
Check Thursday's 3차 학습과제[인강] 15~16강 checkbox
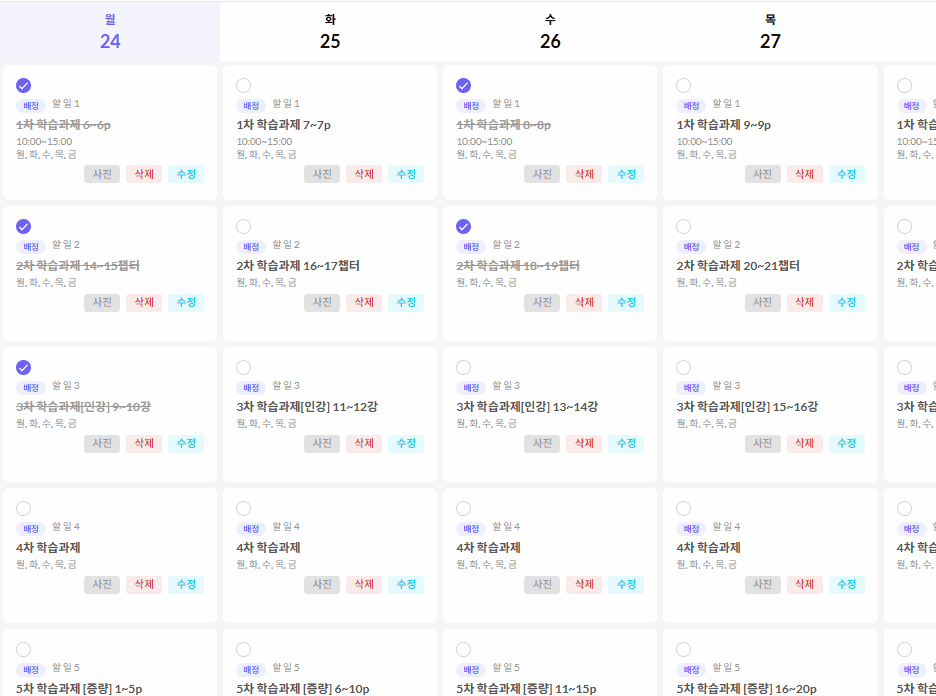point(684,367)
